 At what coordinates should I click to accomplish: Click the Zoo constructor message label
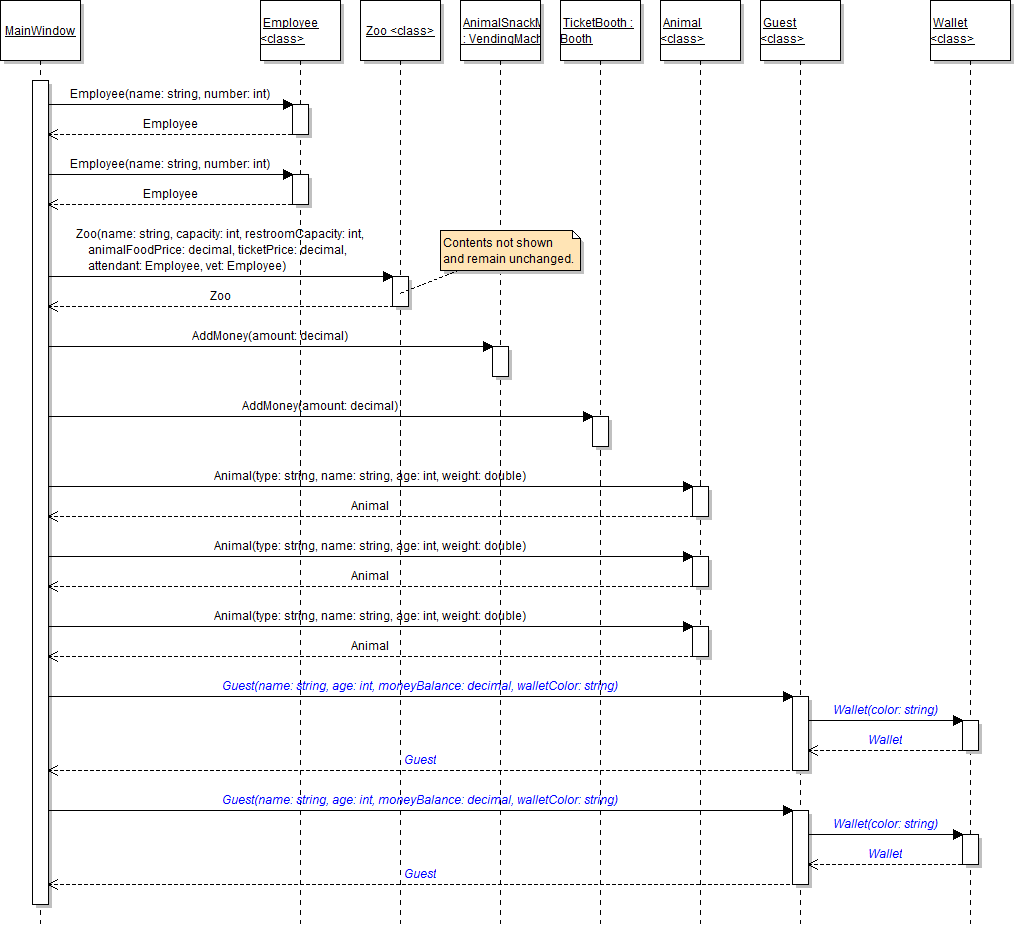[x=220, y=250]
